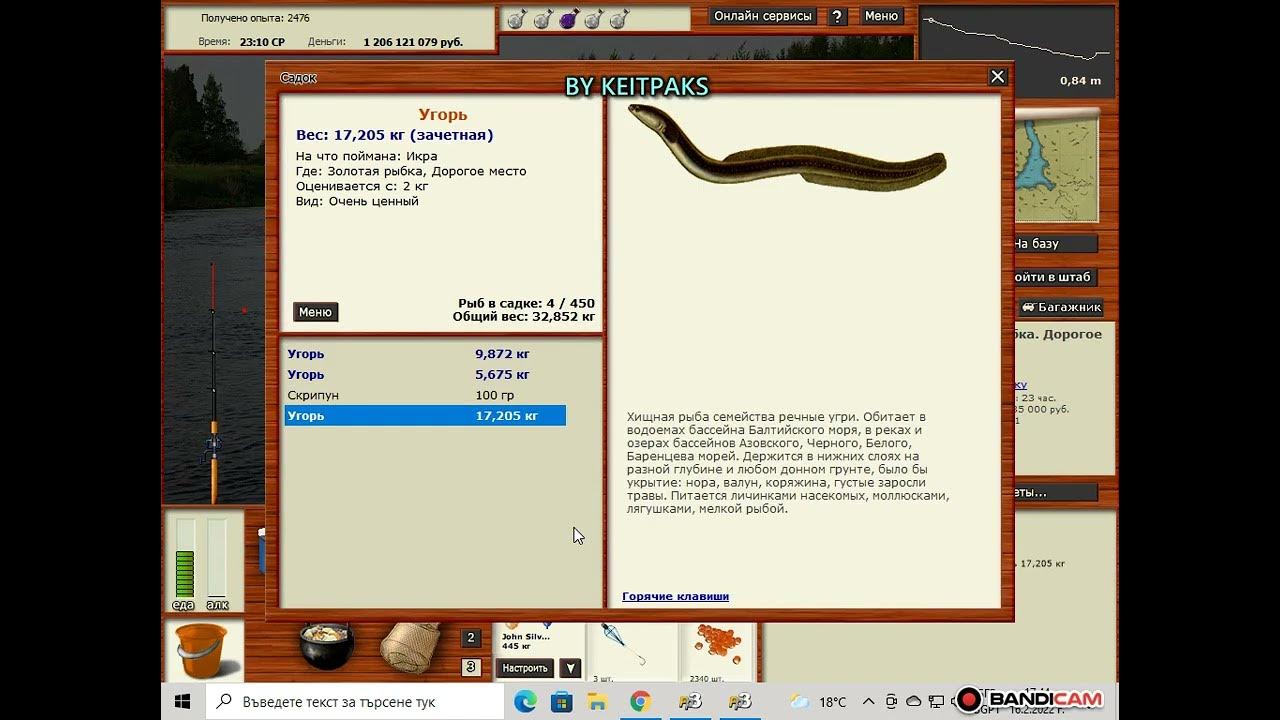This screenshot has height=720, width=1280.
Task: Click the алк alcohol level bar
Action: pyautogui.click(x=217, y=558)
